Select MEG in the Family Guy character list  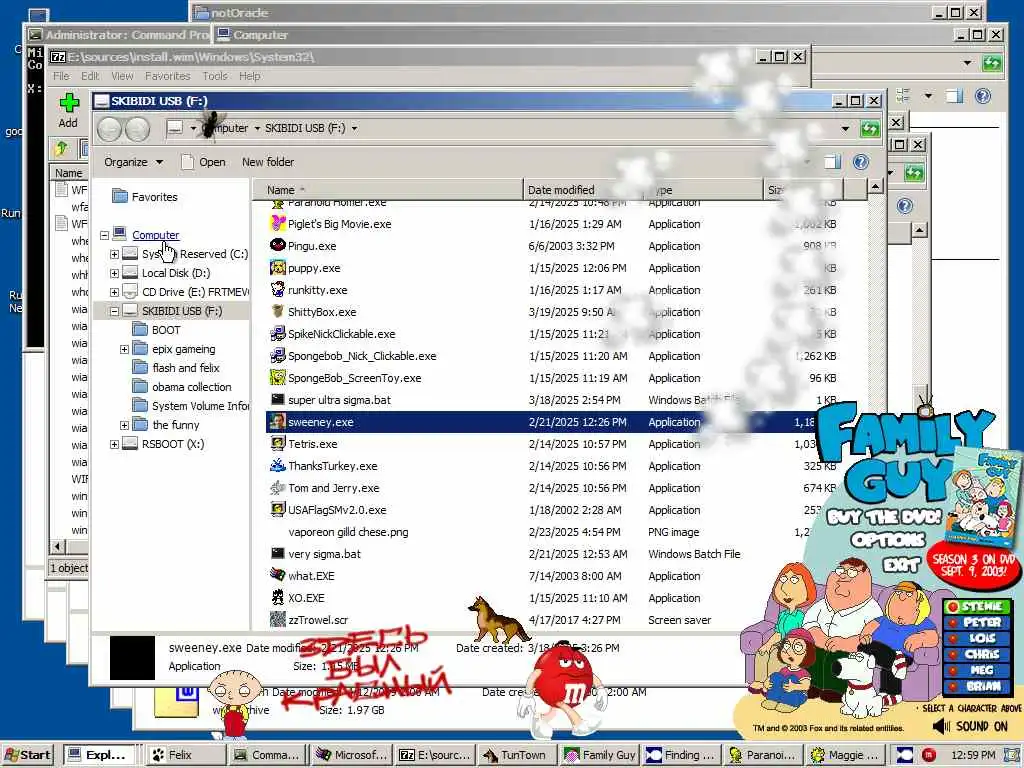pos(978,670)
